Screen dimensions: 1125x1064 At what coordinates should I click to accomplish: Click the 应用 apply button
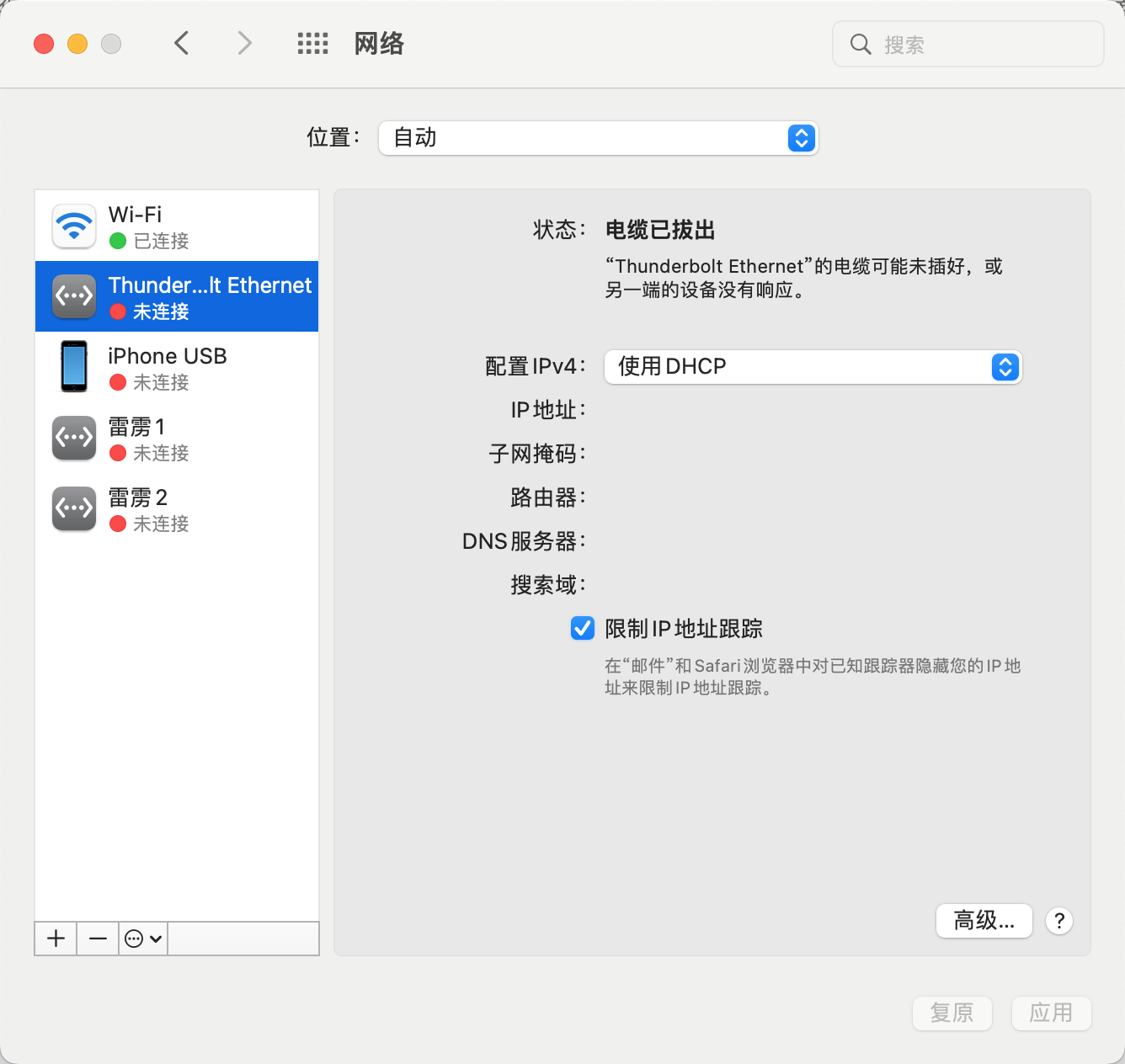(x=1050, y=1013)
